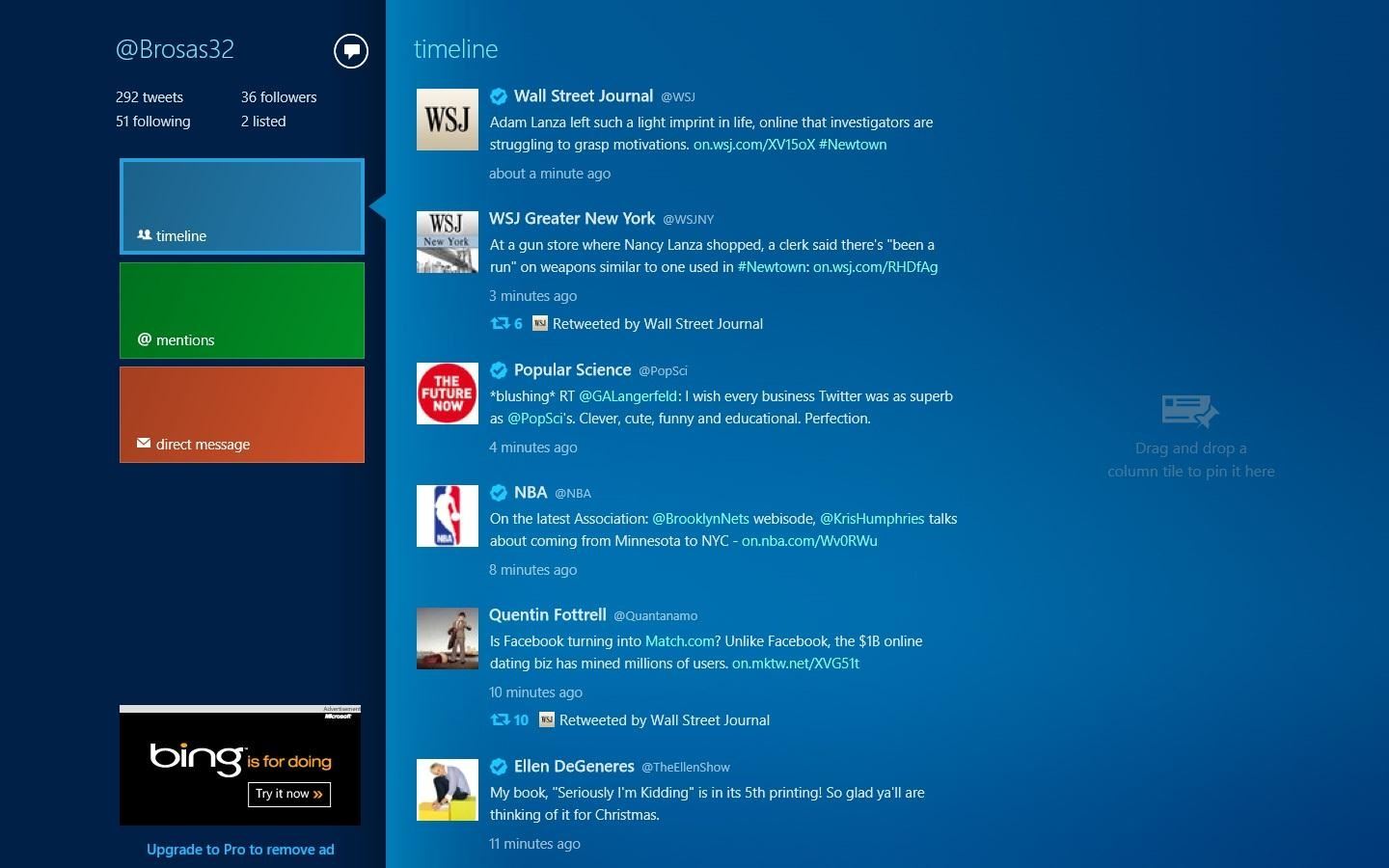Click @WSJNY handle
1389x868 pixels.
689,220
